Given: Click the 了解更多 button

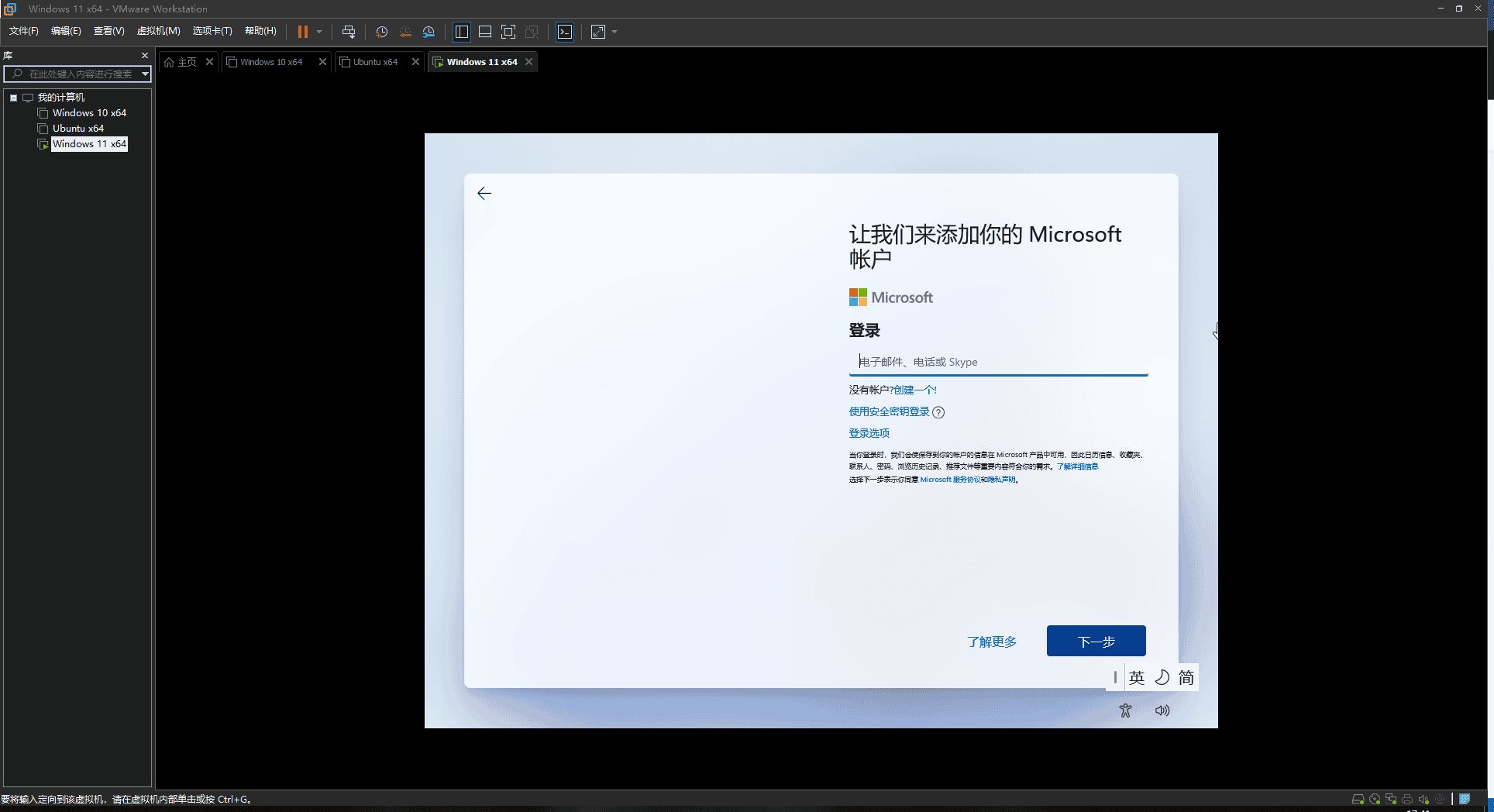Looking at the screenshot, I should point(992,642).
